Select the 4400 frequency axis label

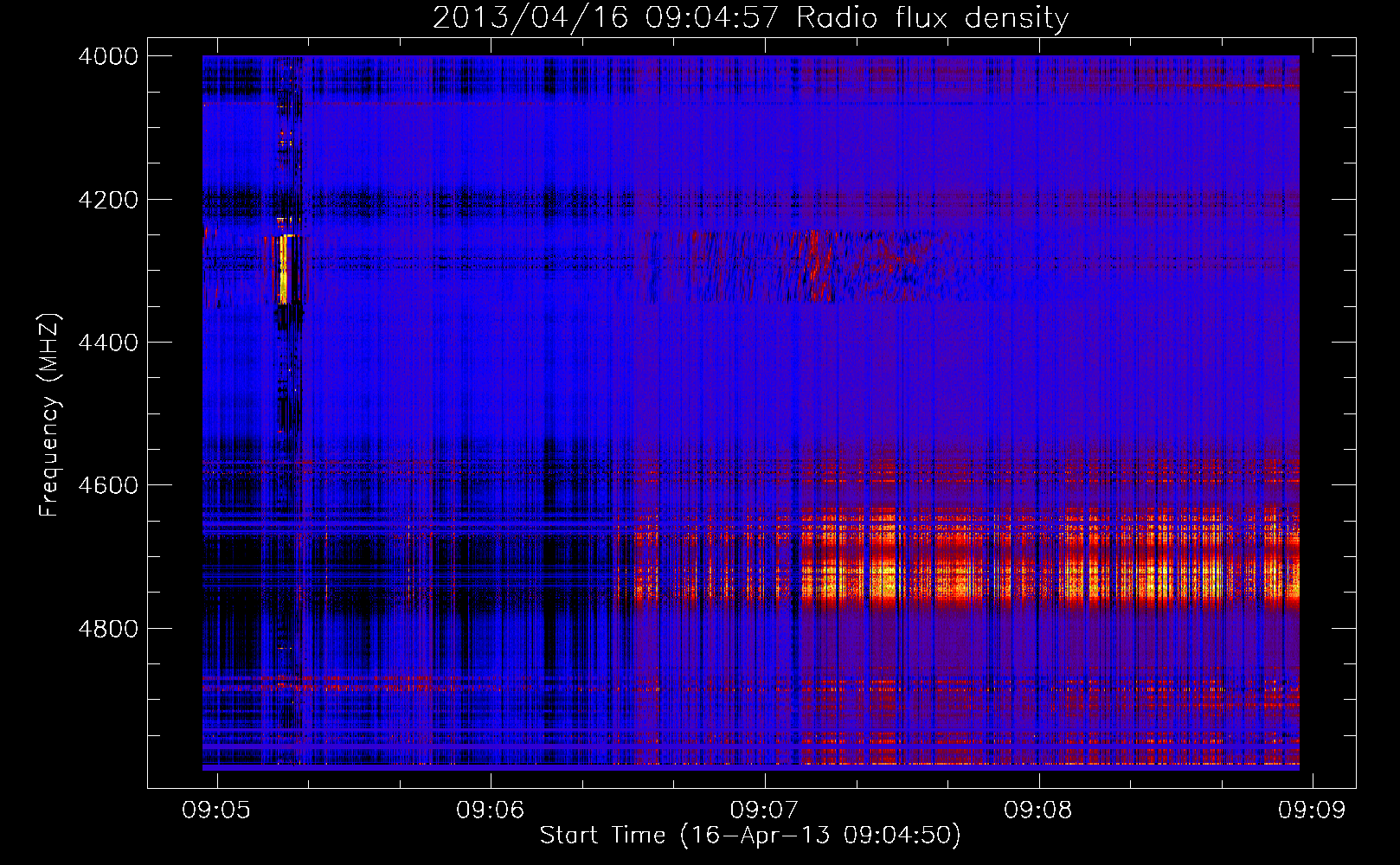(108, 343)
